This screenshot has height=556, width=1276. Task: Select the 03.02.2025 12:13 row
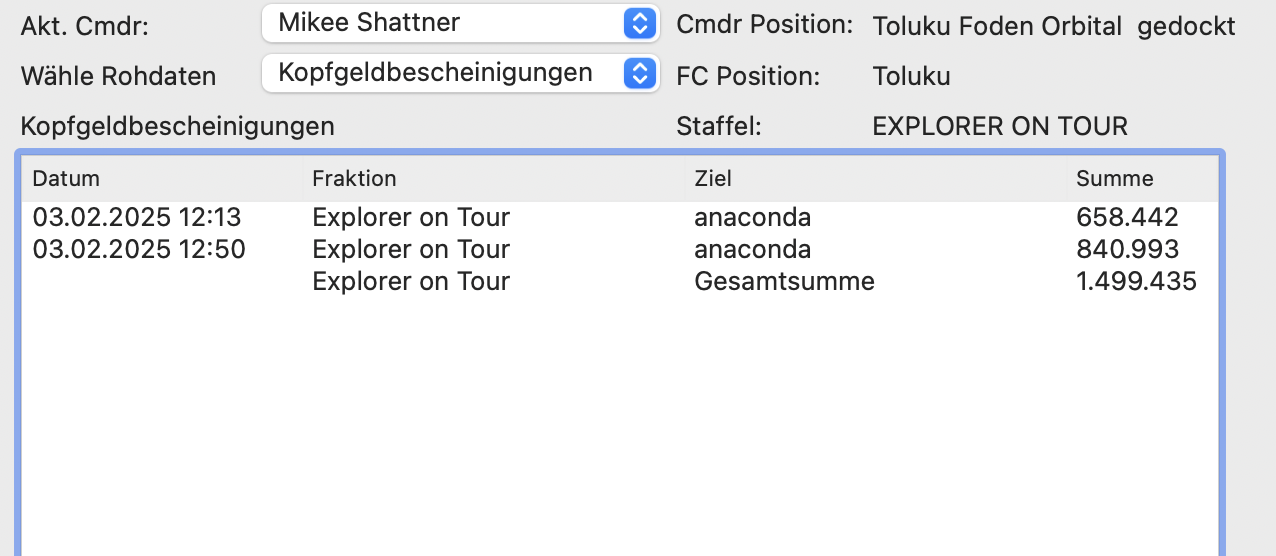pyautogui.click(x=137, y=217)
